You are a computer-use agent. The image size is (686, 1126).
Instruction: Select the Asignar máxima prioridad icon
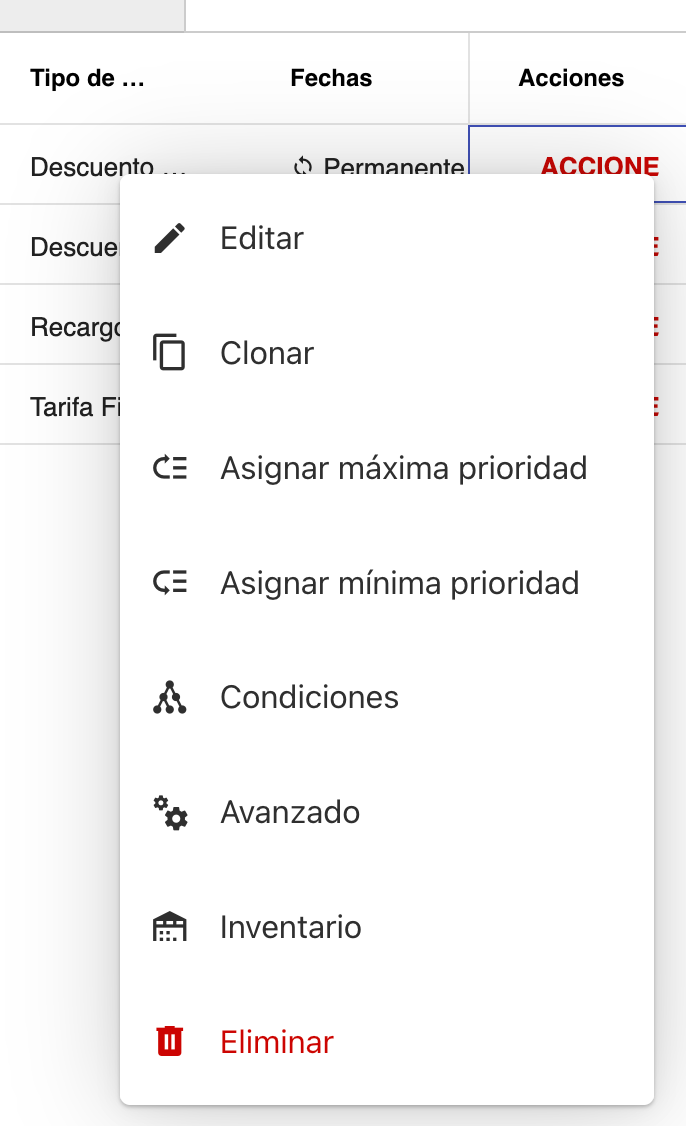(172, 467)
